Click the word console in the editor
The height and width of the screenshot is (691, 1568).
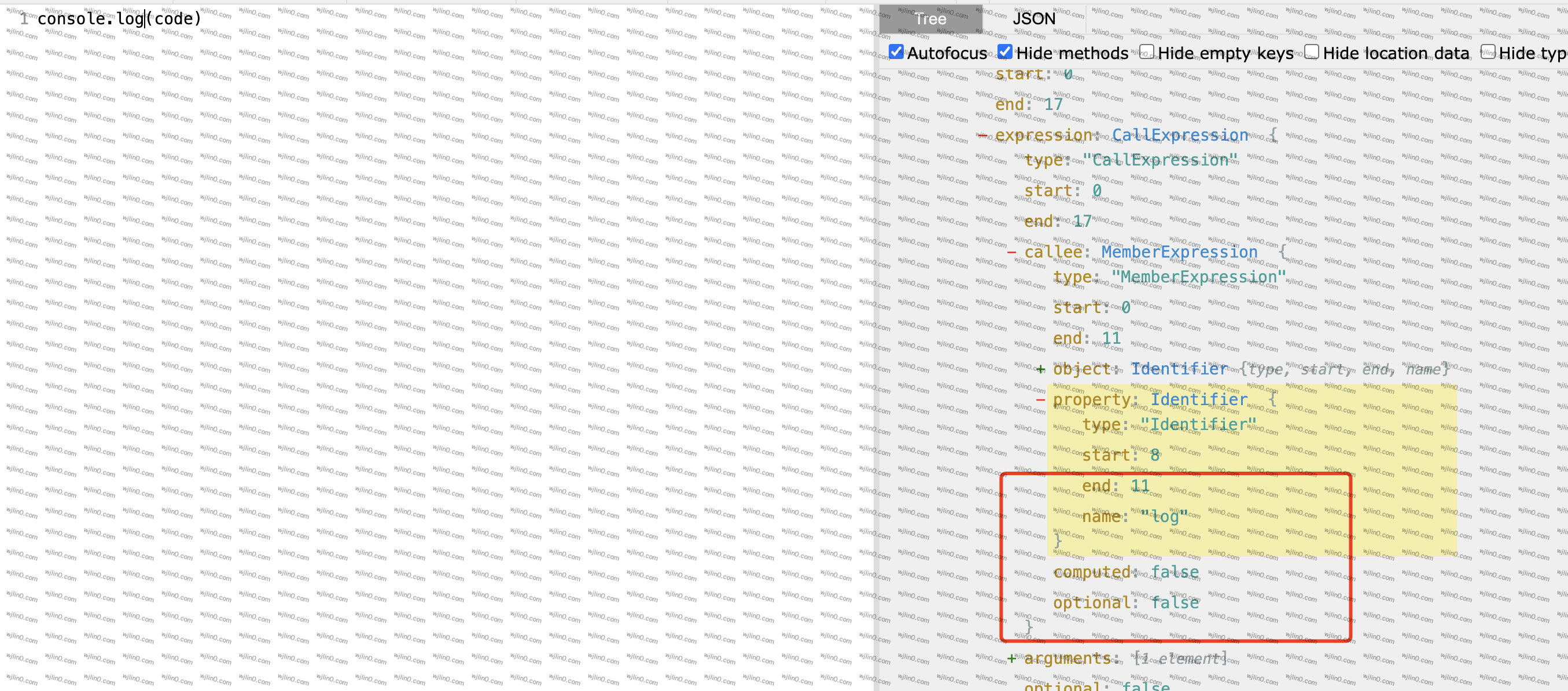pos(72,19)
